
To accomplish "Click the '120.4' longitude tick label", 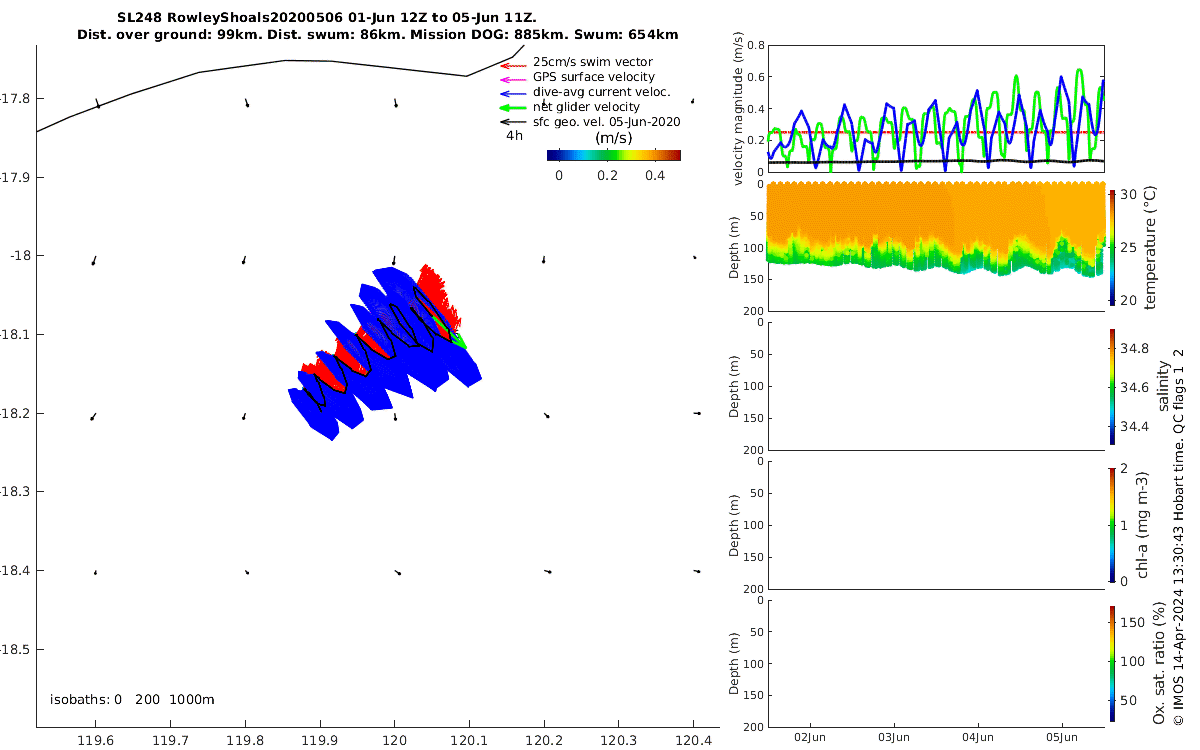I will (693, 741).
